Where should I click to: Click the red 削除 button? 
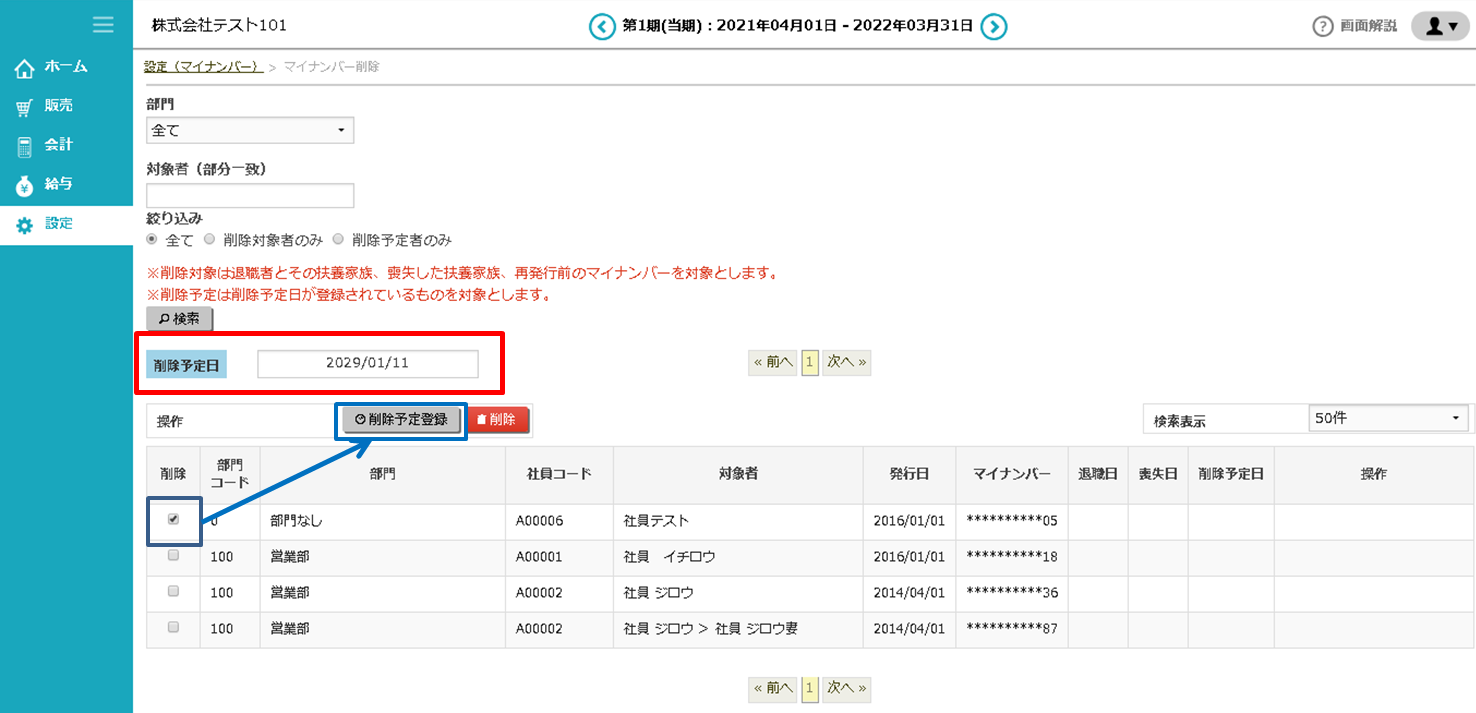coord(497,420)
